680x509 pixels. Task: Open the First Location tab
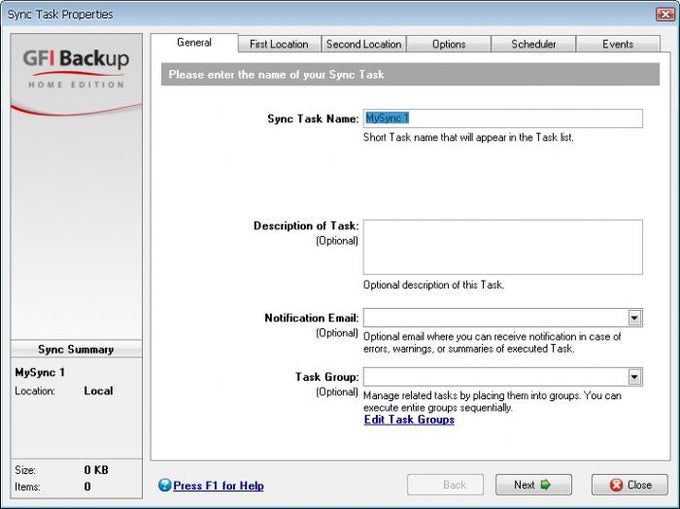tap(279, 44)
